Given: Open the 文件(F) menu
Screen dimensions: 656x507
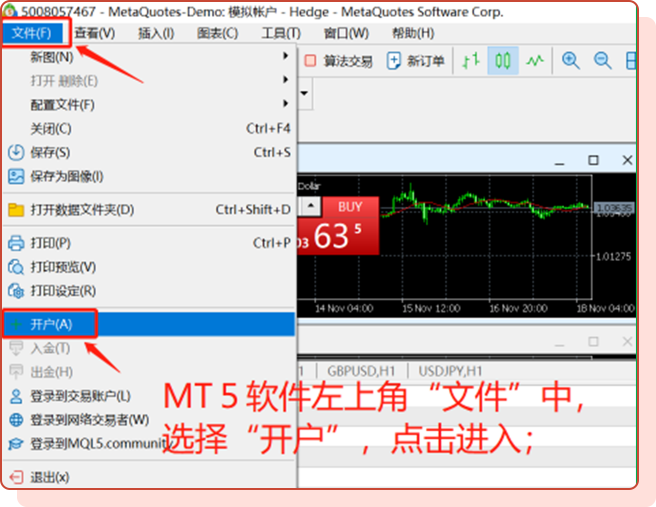Looking at the screenshot, I should (32, 33).
